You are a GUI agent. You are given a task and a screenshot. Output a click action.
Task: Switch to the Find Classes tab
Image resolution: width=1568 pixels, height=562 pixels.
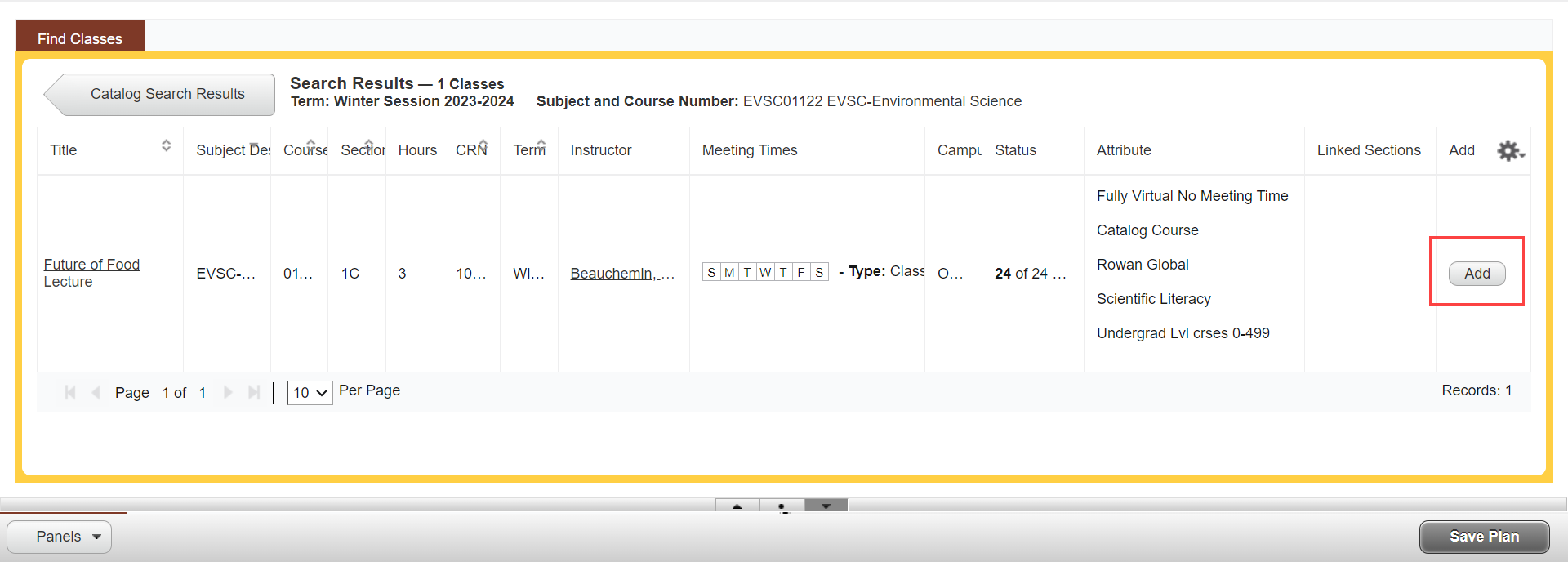click(x=80, y=38)
